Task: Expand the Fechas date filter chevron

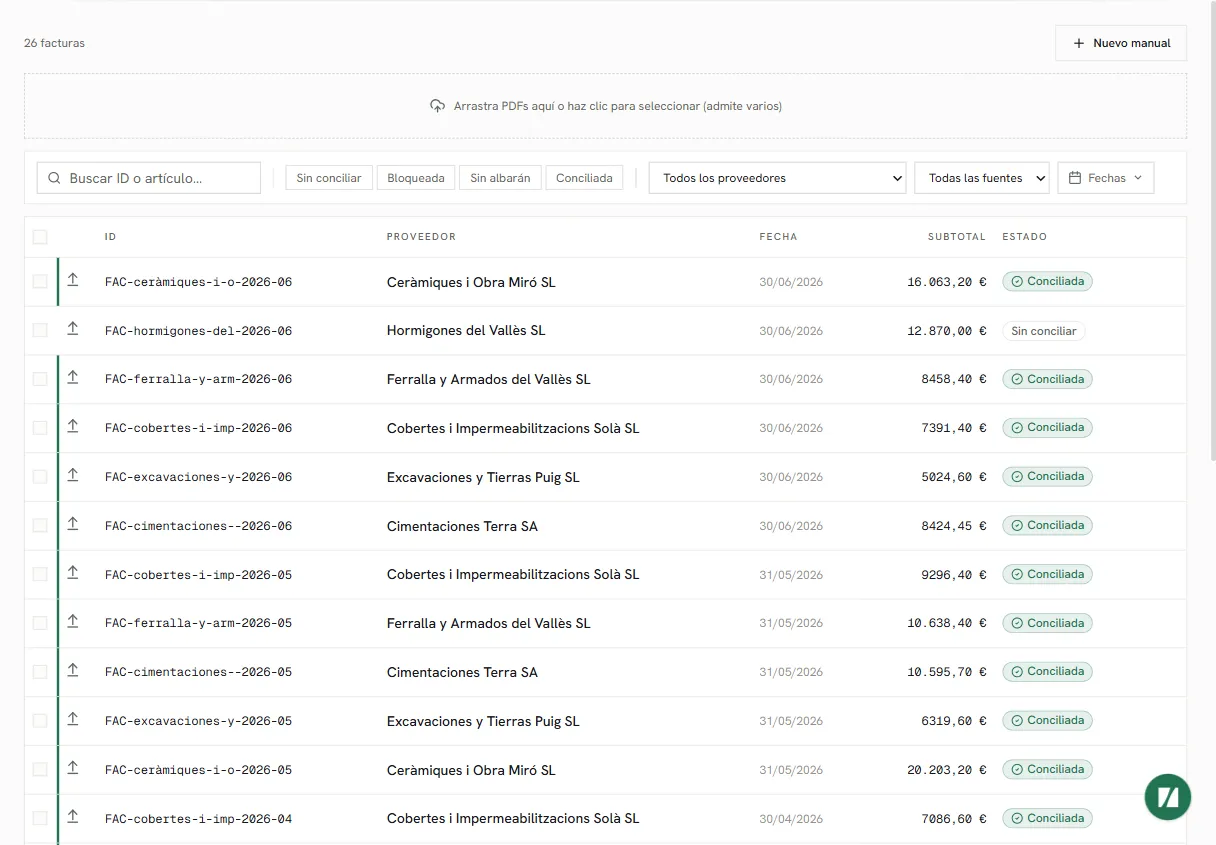Action: pos(1138,178)
